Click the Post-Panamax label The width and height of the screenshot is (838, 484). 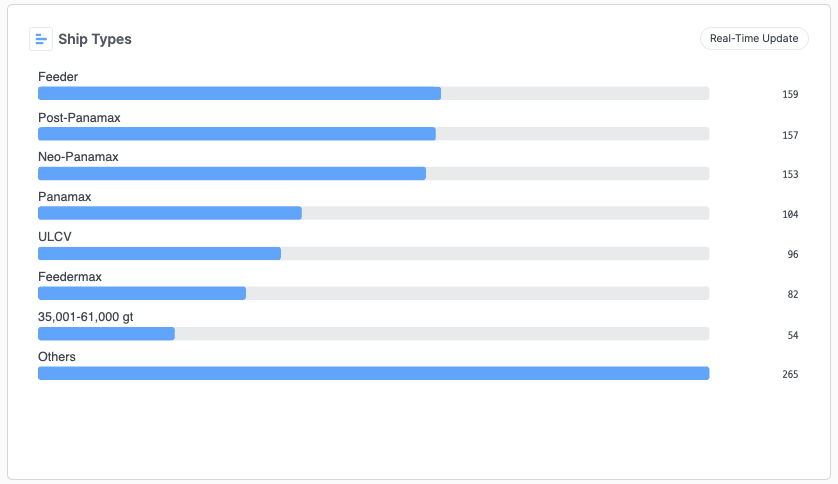point(79,118)
